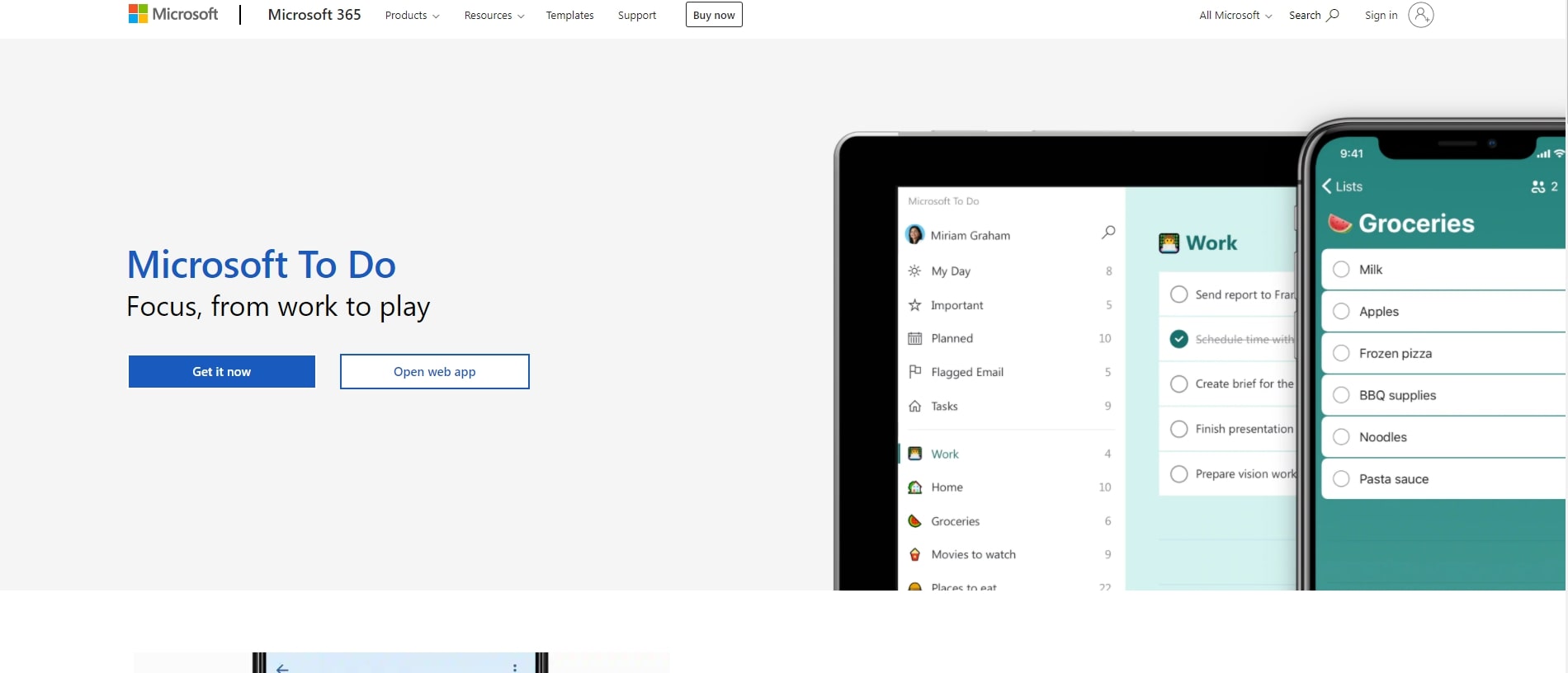Screen dimensions: 1568x673
Task: Click the Planned calendar icon
Action: pyautogui.click(x=914, y=338)
